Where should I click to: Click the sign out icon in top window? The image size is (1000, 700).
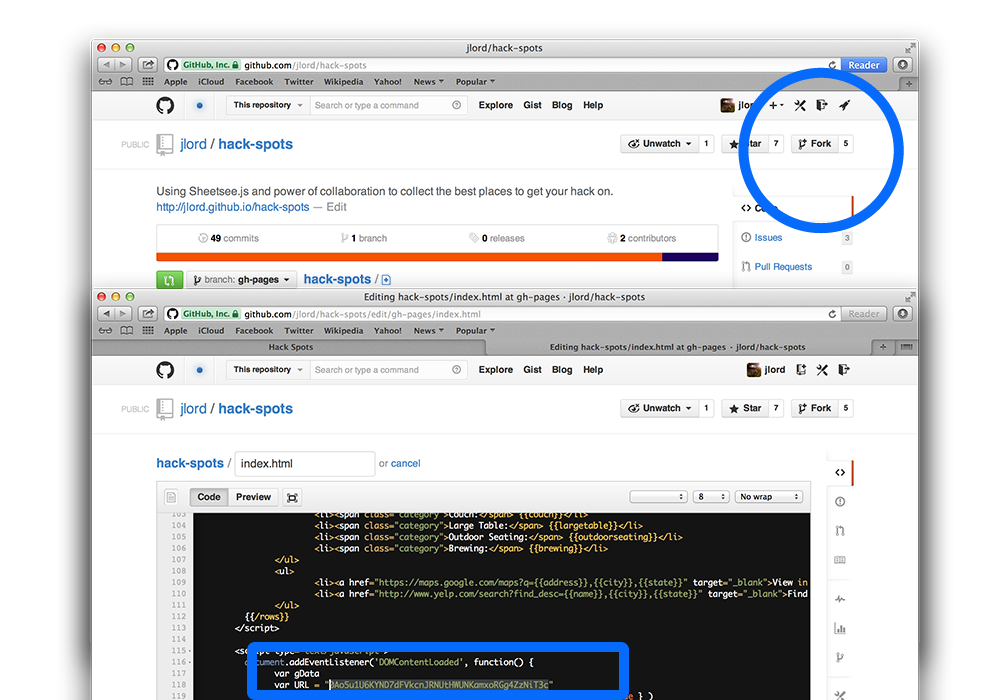tap(822, 105)
